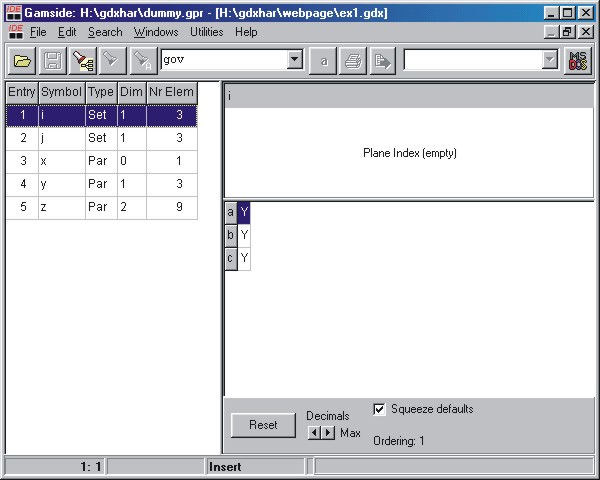Click the 'a' match-case toolbar button
Viewport: 600px width, 480px height.
(x=324, y=62)
